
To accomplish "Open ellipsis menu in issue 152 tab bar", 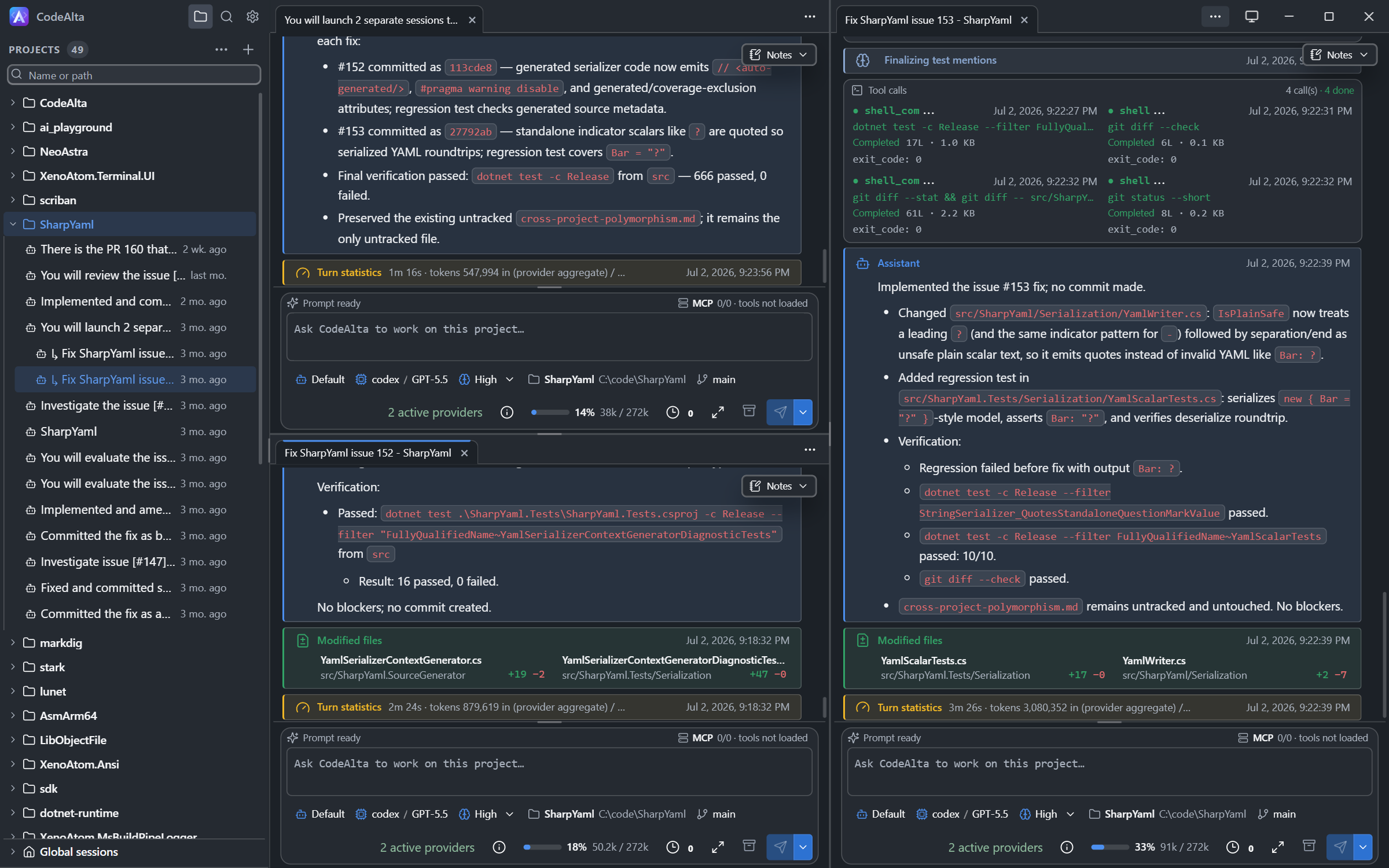I will (810, 450).
